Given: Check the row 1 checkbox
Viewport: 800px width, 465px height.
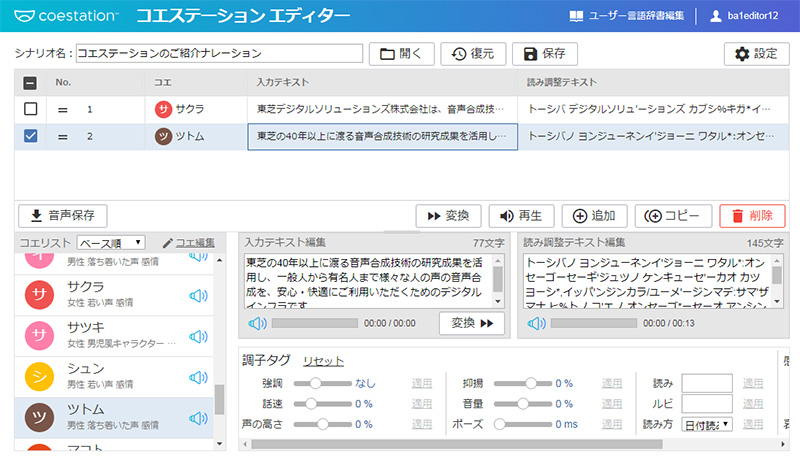Looking at the screenshot, I should coord(31,109).
